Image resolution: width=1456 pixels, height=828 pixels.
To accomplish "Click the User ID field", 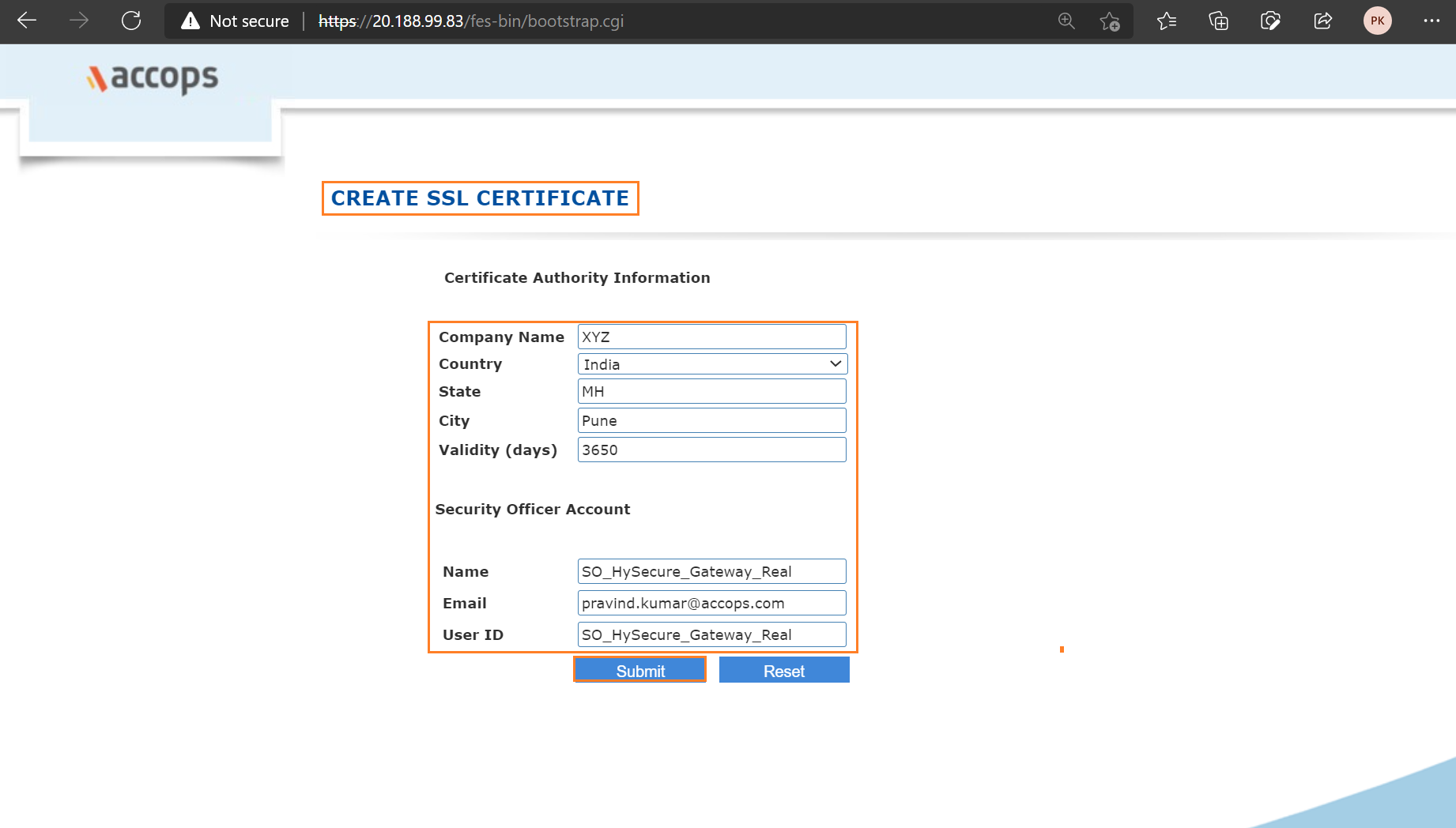I will coord(711,634).
